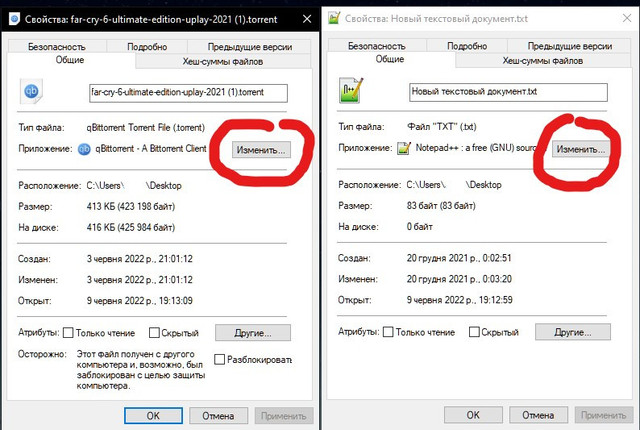Open Подробно tab in txt properties window
Viewport: 640px width, 430px height.
[x=467, y=46]
